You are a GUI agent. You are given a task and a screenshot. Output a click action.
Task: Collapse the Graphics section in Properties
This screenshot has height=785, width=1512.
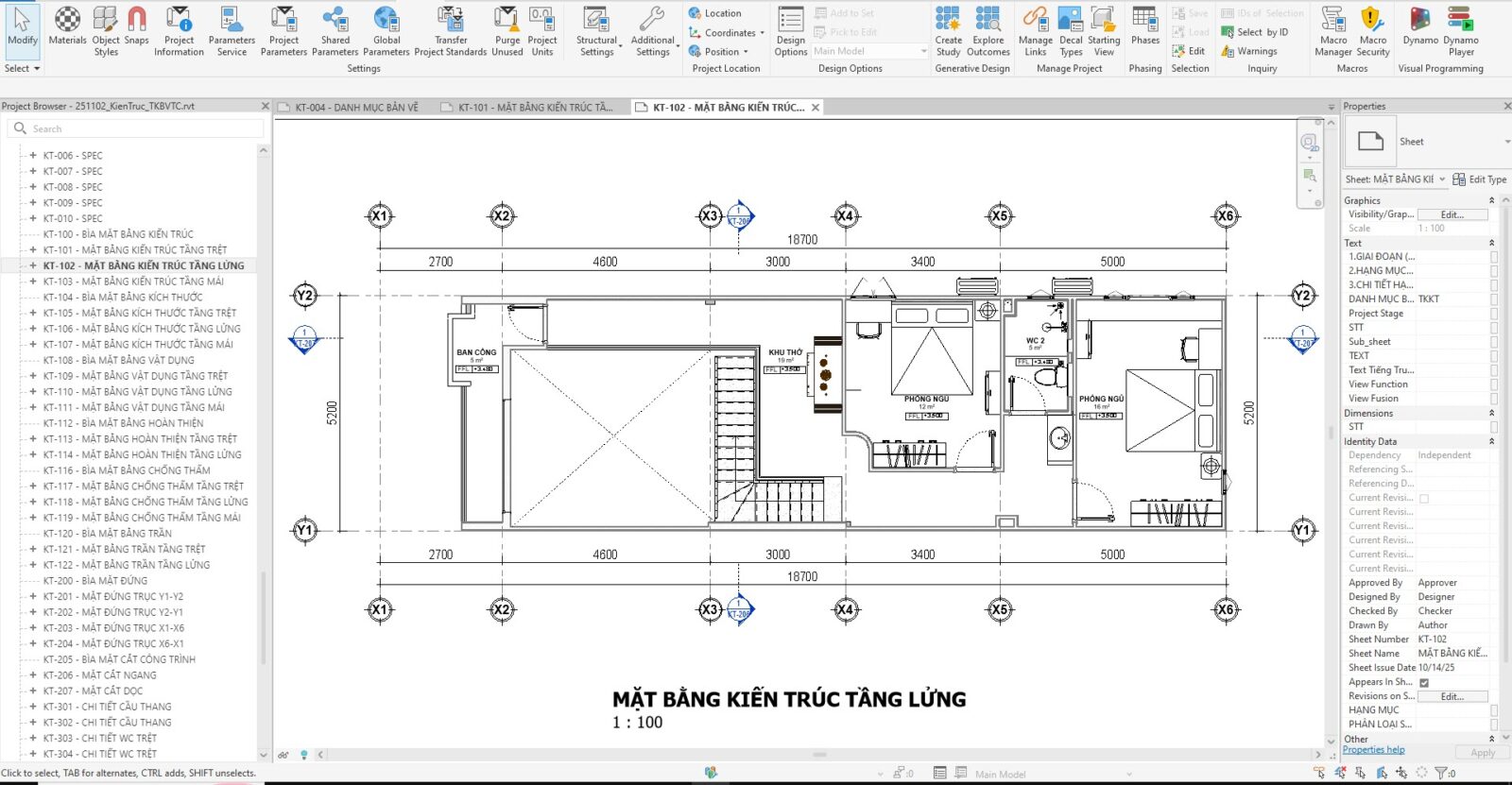[1492, 200]
